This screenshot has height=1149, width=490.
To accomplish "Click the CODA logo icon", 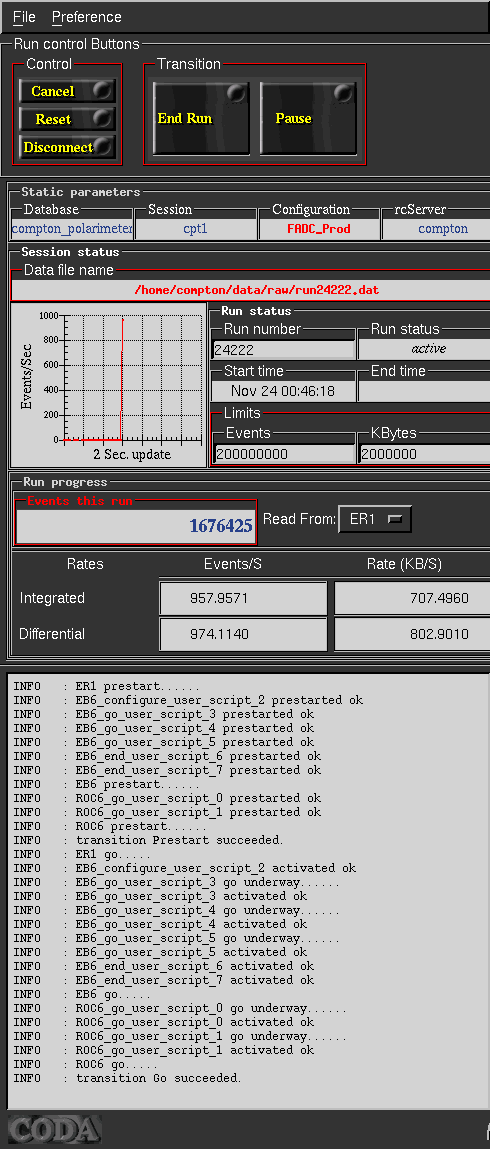I will (x=54, y=1128).
